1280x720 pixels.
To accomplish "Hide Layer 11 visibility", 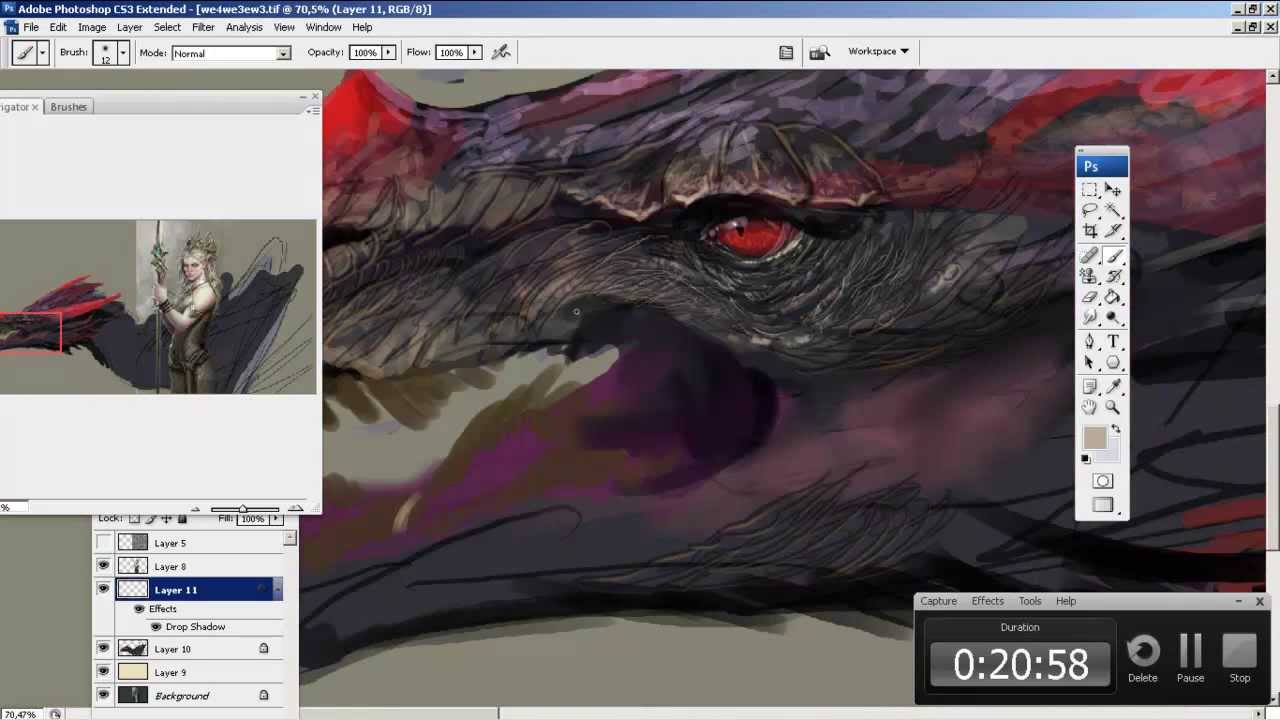I will (103, 589).
